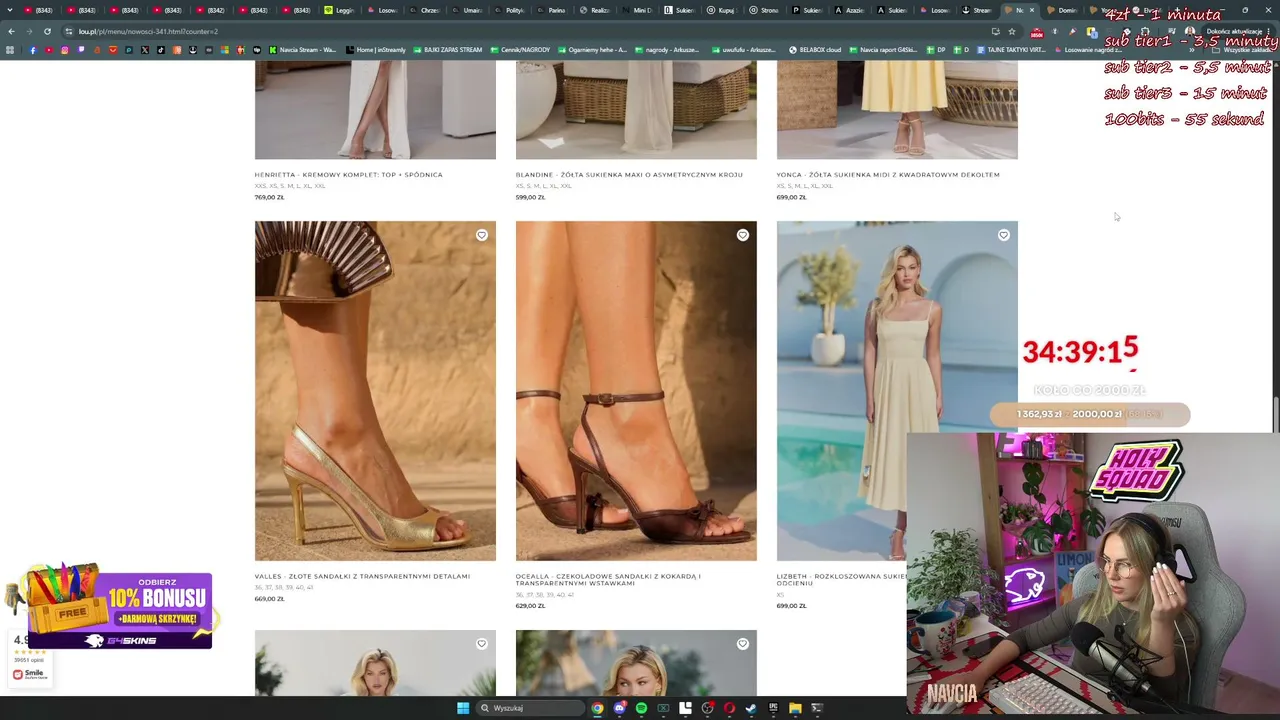Viewport: 1280px width, 720px height.
Task: Add Lizbeth dress to wishlist via heart
Action: click(1003, 235)
